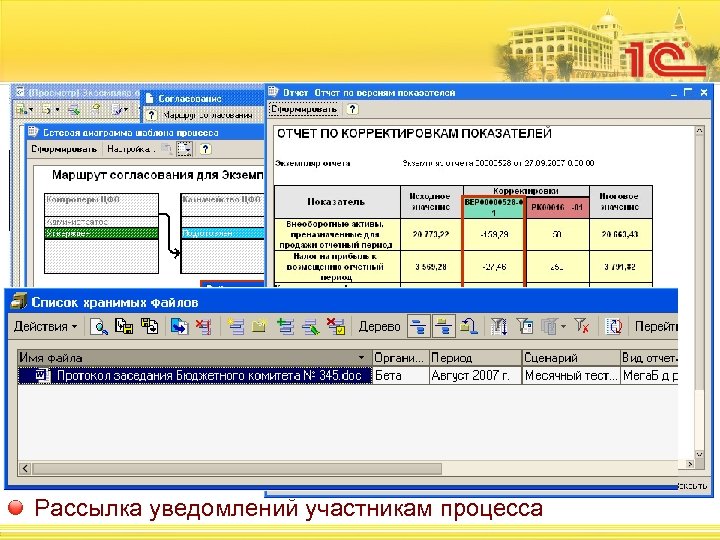Click the filter and sort funnel icon
Screen dimensions: 720x540
coord(499,326)
